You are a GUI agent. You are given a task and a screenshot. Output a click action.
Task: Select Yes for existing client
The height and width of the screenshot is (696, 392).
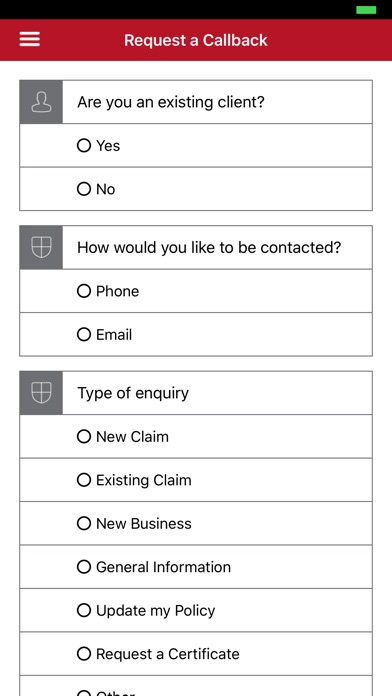[196, 146]
